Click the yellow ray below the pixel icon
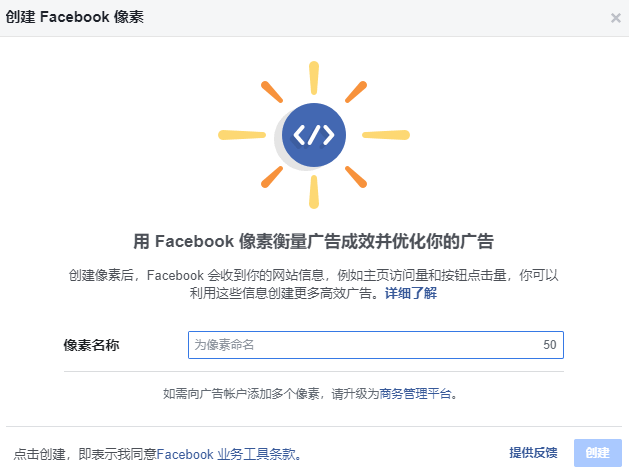Screen dimensions: 629x474 [x=314, y=192]
